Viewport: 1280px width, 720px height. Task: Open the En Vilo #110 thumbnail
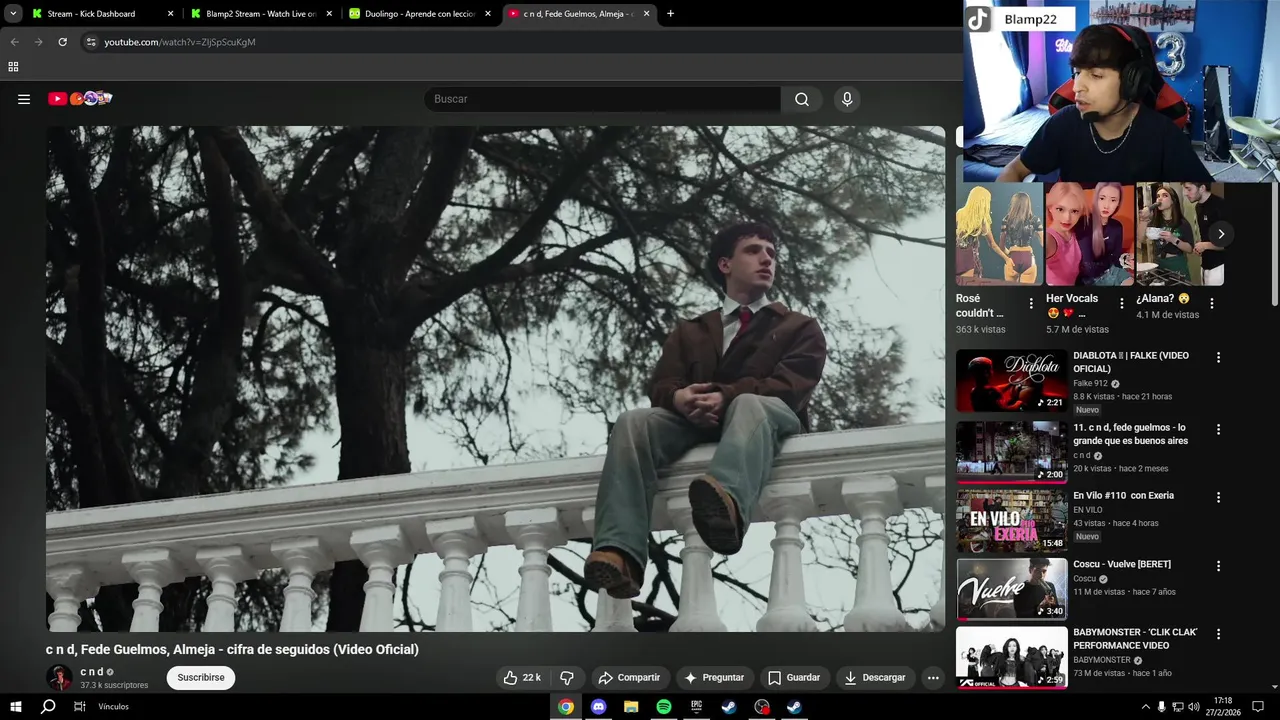tap(1011, 520)
